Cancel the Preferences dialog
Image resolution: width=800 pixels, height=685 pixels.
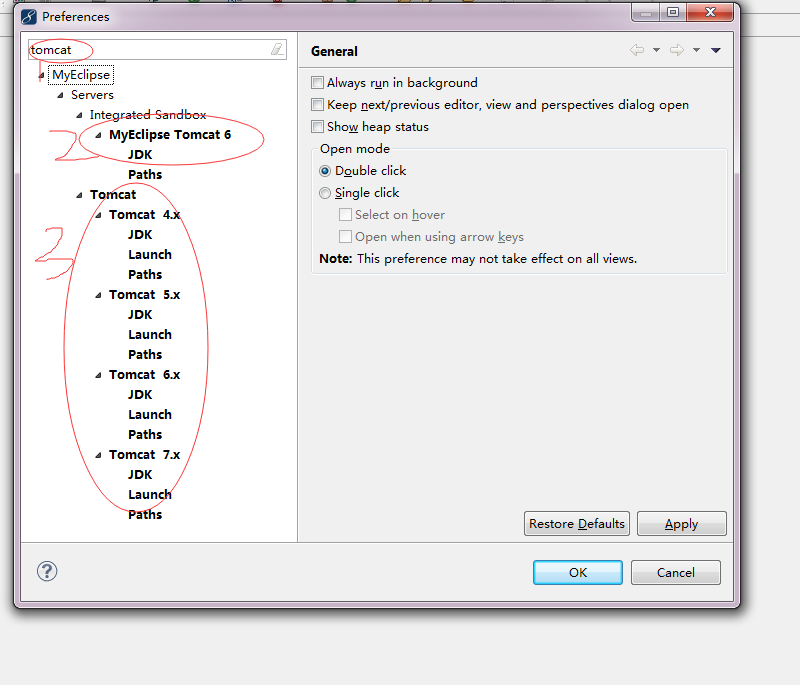[676, 572]
